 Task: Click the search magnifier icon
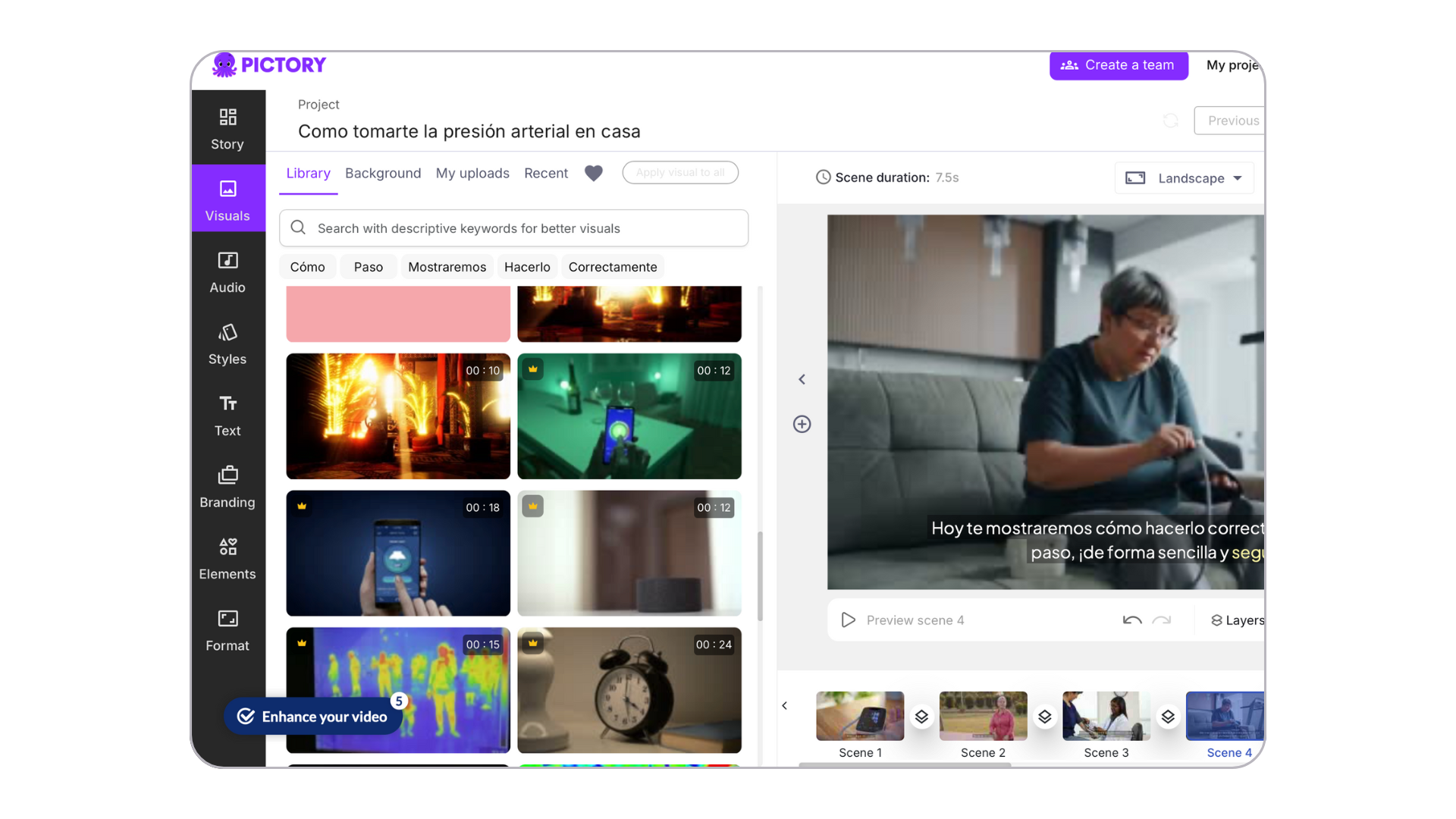pyautogui.click(x=298, y=227)
